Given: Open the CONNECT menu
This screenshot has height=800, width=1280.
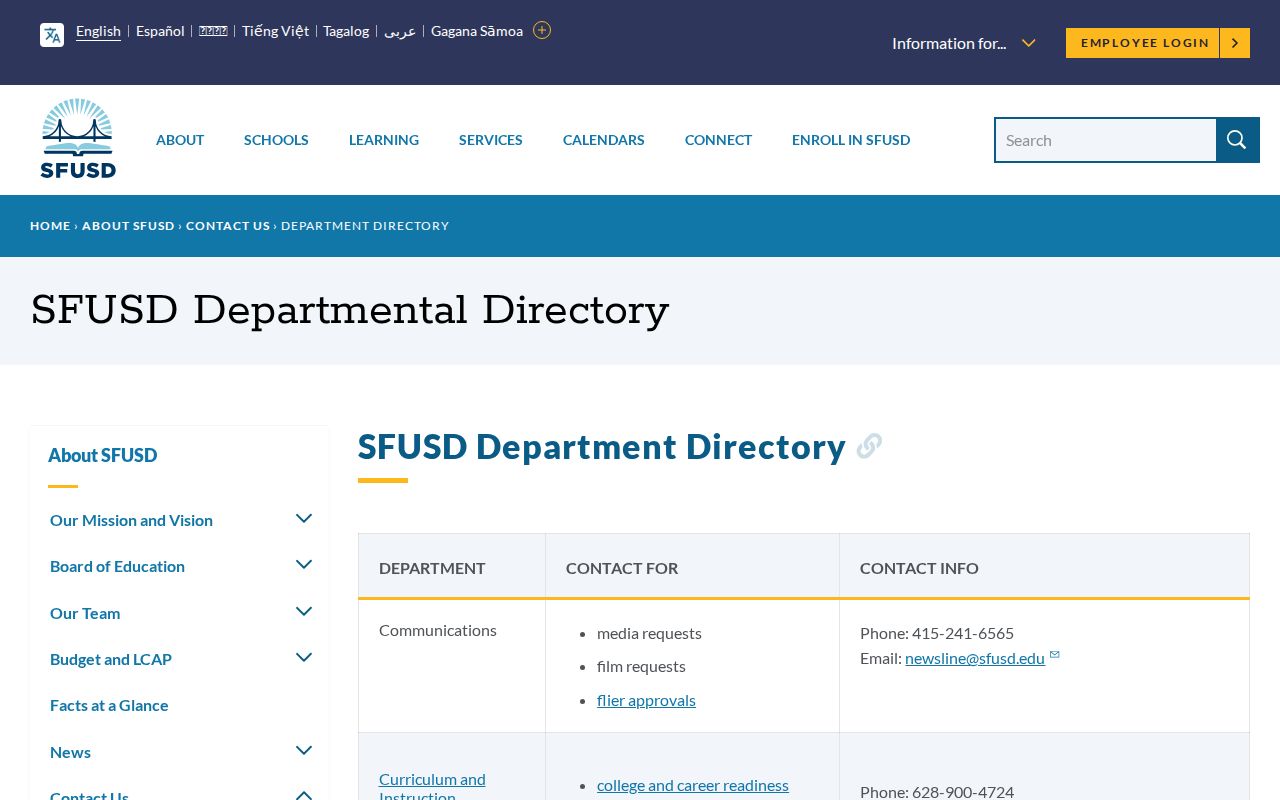Looking at the screenshot, I should (x=718, y=140).
